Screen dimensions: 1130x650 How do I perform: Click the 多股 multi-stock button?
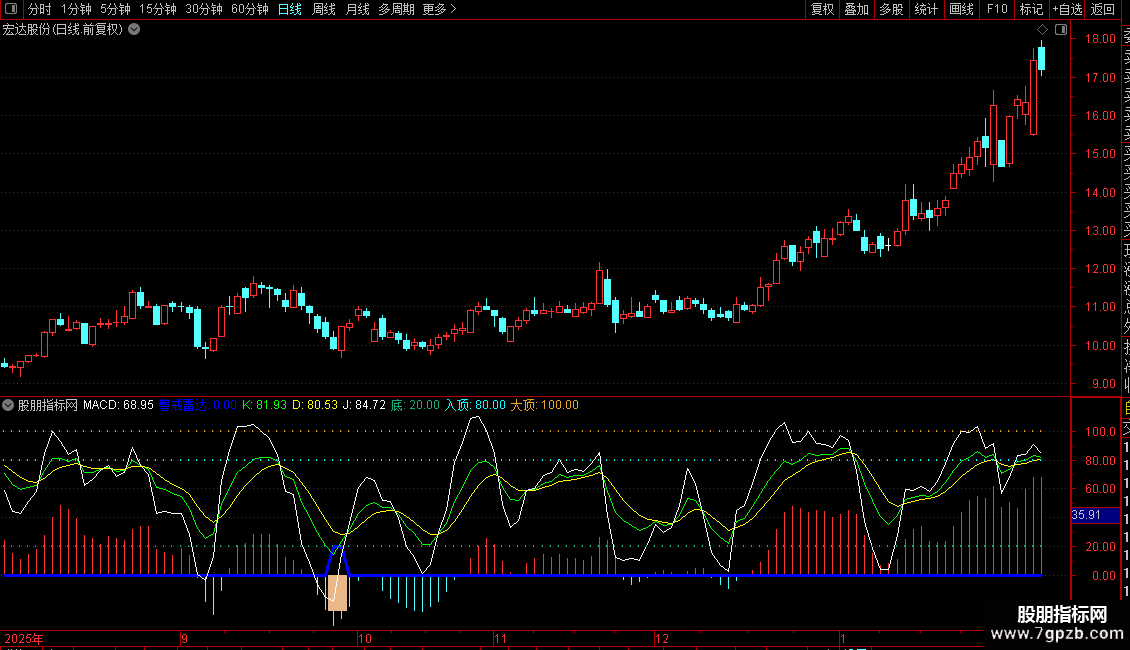point(891,9)
